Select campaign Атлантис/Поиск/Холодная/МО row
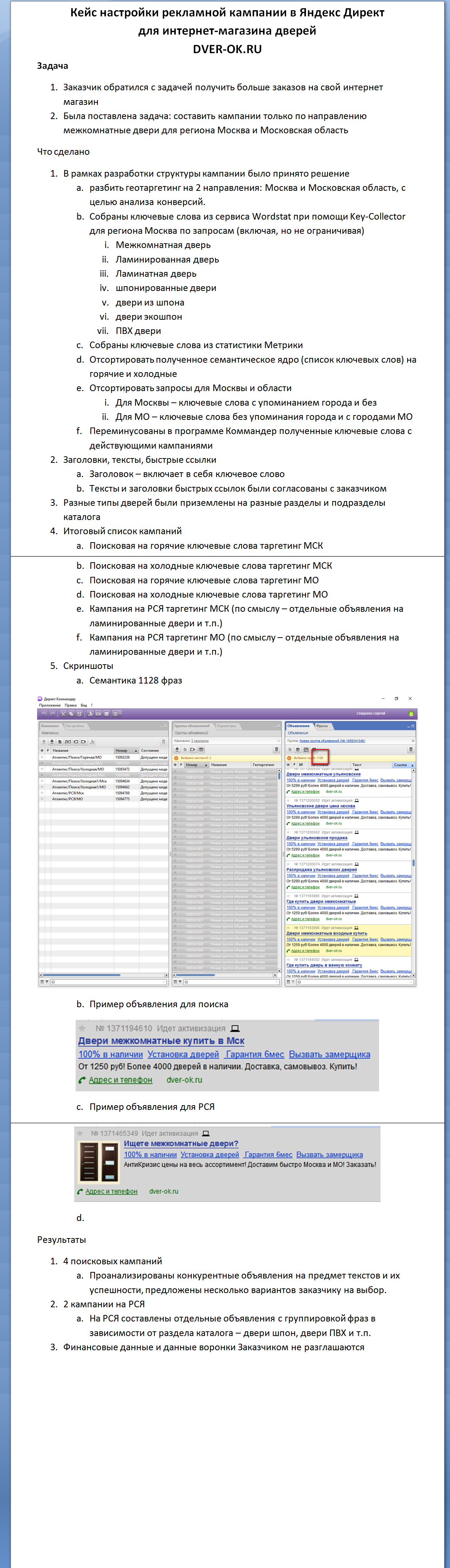Screen dimensions: 450x1568 [x=103, y=769]
